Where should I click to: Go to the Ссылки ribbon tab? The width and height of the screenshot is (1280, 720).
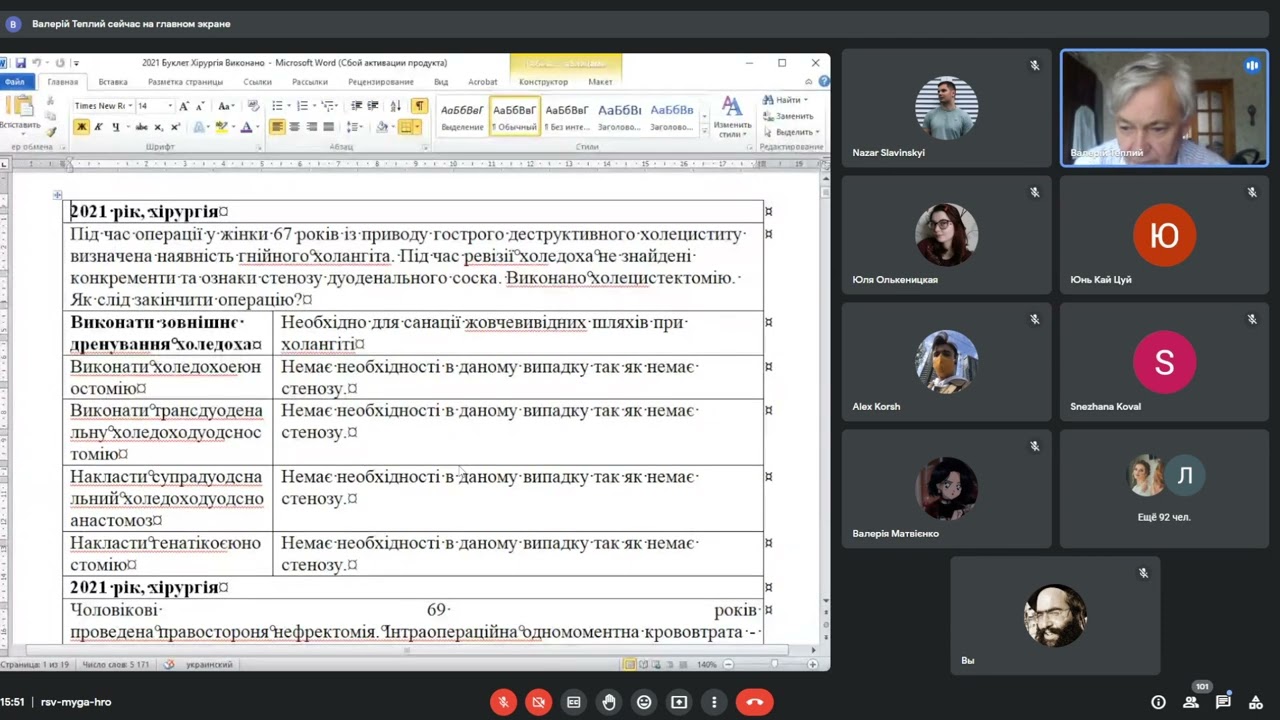coord(257,82)
